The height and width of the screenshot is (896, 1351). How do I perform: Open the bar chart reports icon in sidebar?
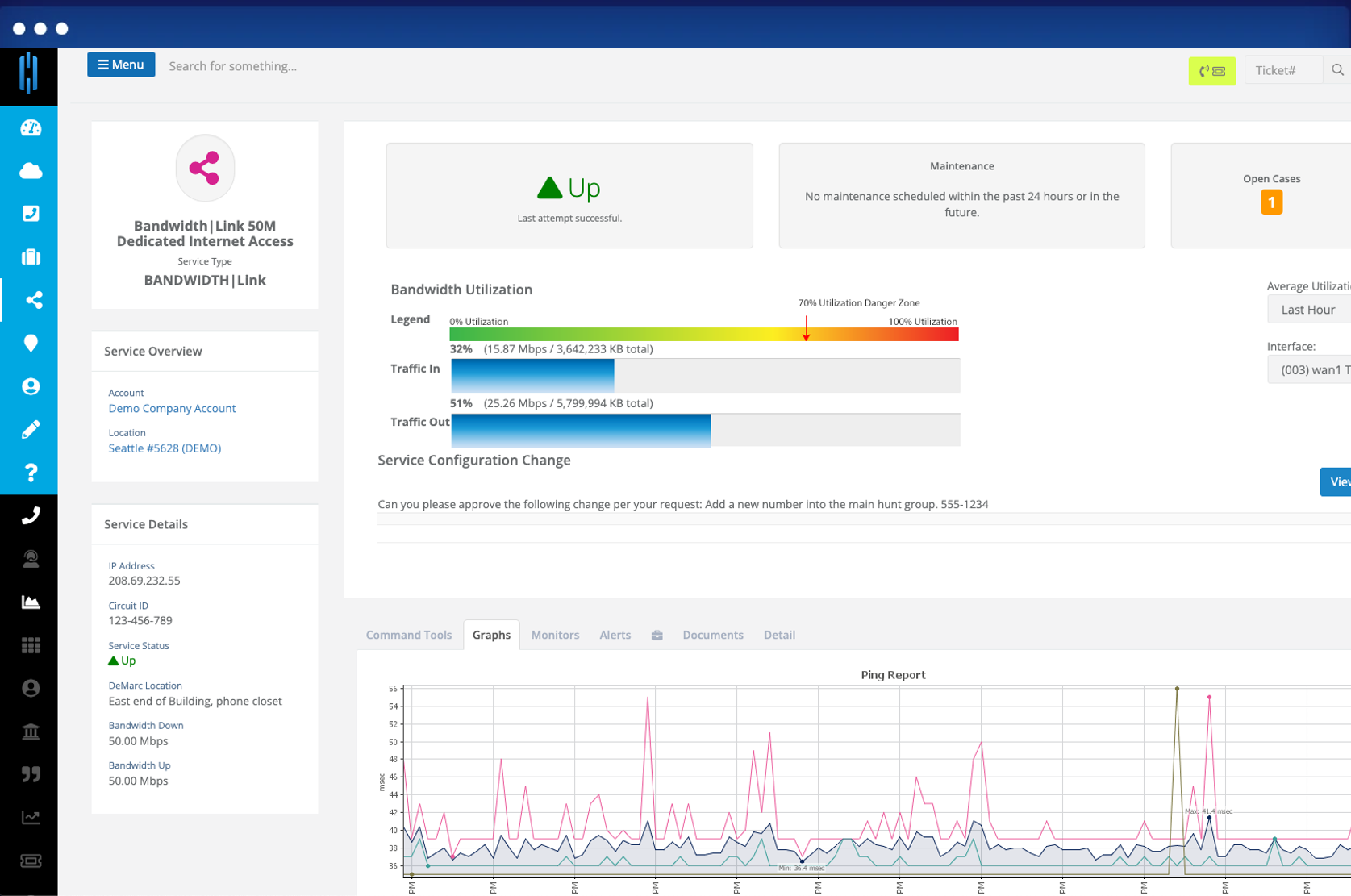click(30, 602)
